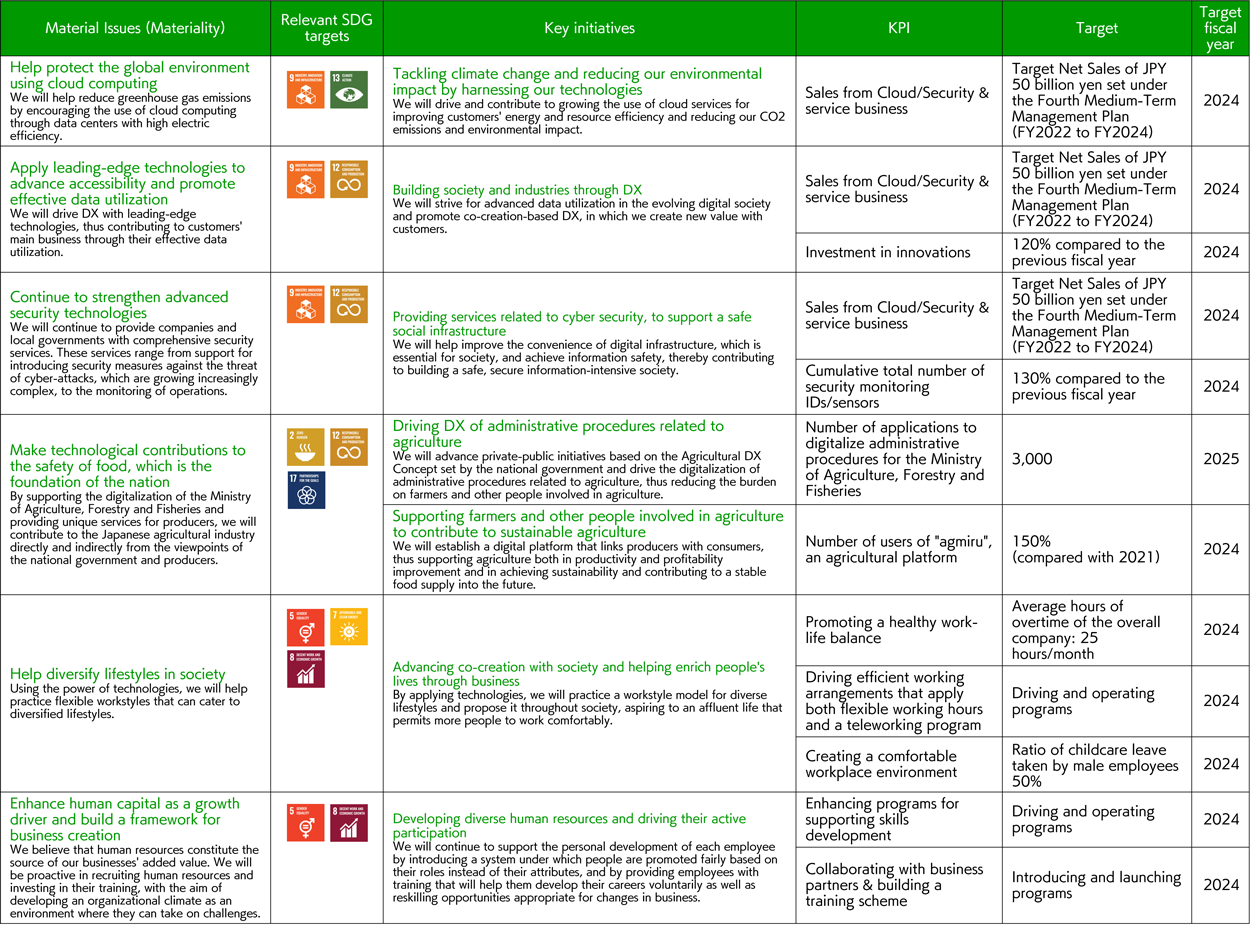
Task: Click SDG 12 icon in the safety of food row
Action: click(348, 447)
